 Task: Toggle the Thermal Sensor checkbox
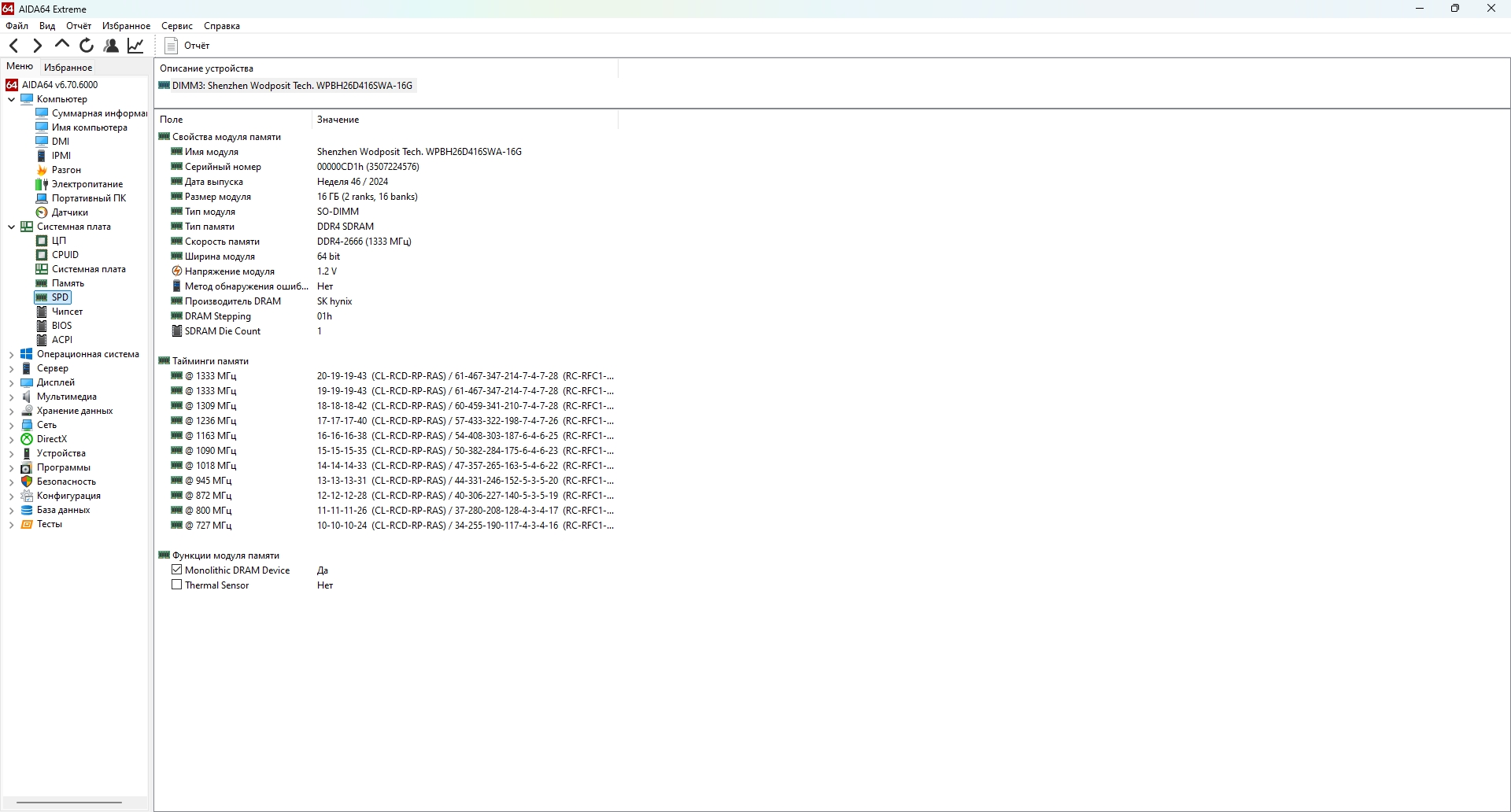177,585
